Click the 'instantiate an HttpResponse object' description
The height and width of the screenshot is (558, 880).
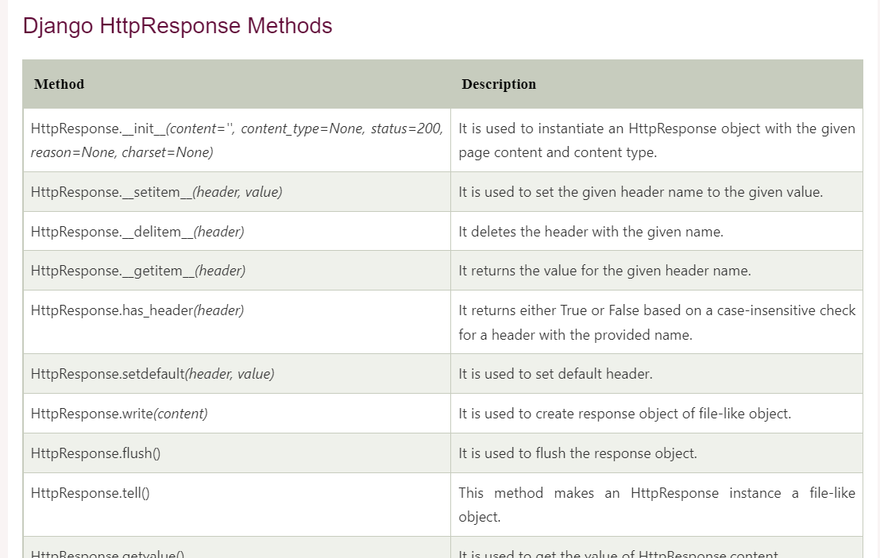[x=656, y=140]
